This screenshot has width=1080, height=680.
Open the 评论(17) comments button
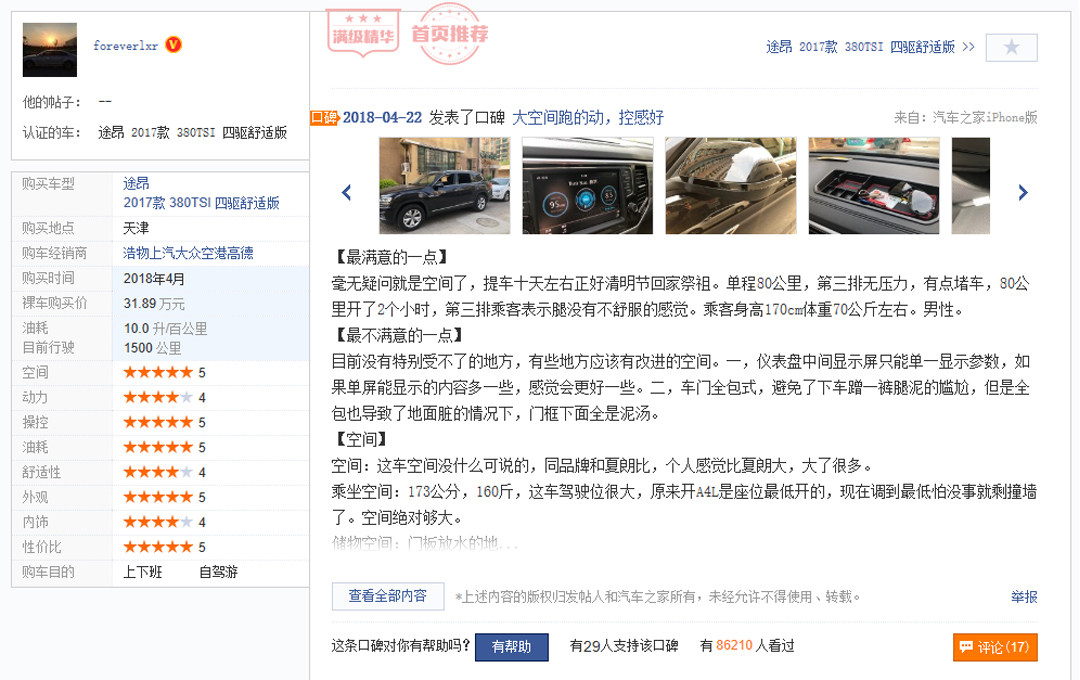(x=994, y=647)
